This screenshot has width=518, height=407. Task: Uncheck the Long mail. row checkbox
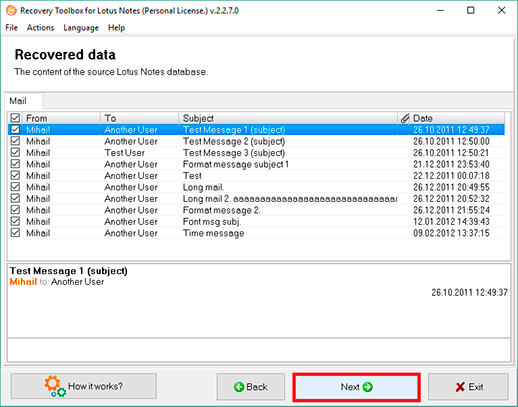(15, 187)
